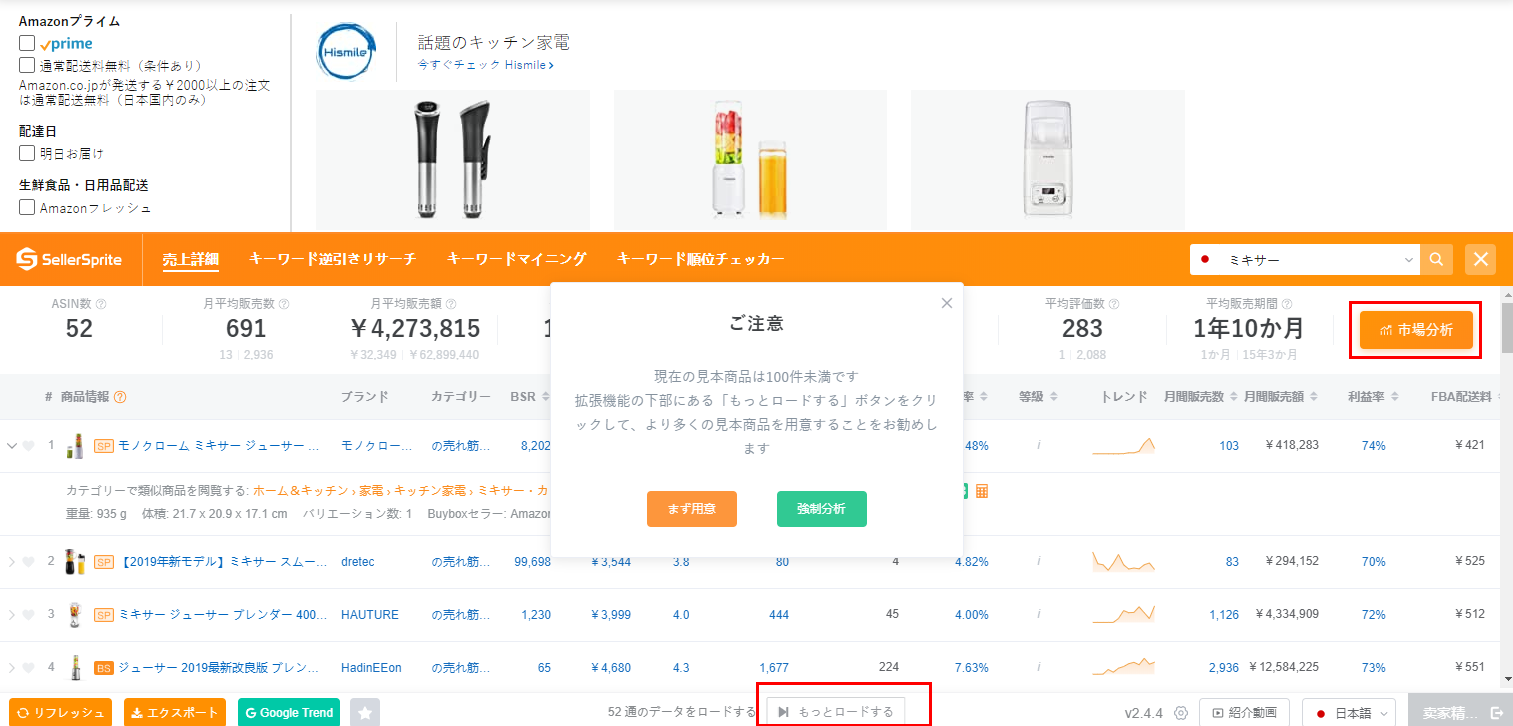Image resolution: width=1513 pixels, height=726 pixels.
Task: Click trend sparkline for HadinEEon row
Action: tap(1124, 667)
